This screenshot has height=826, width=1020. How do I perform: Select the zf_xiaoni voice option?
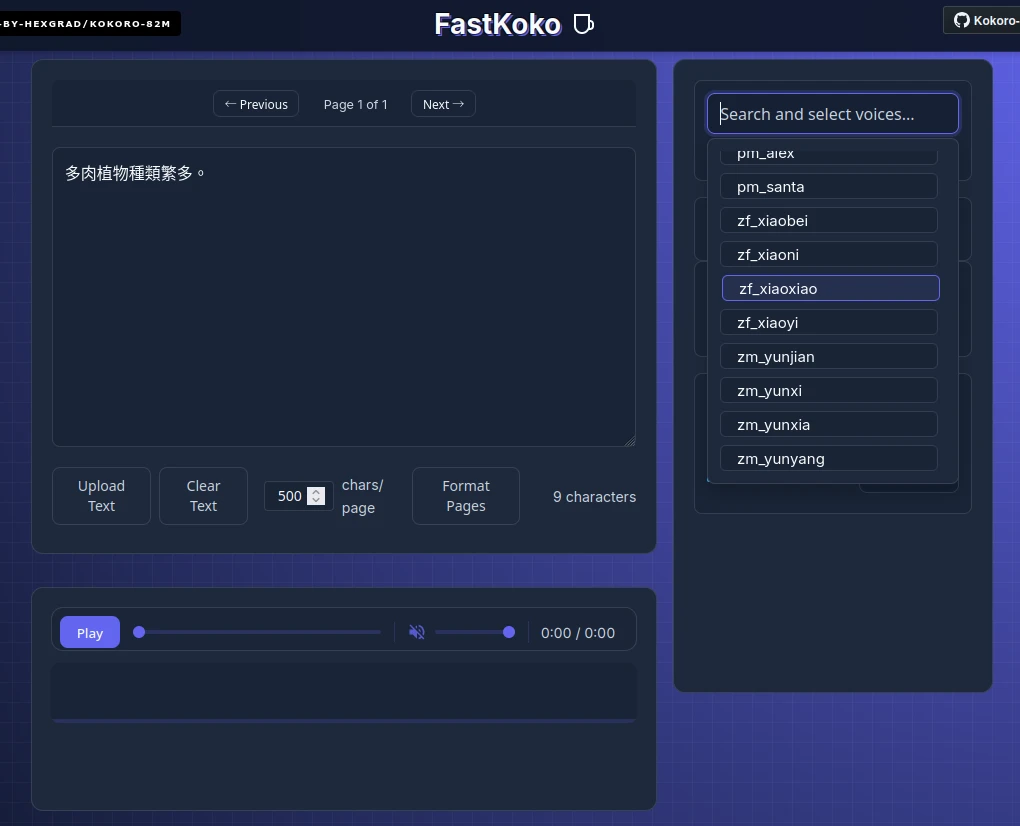tap(828, 255)
